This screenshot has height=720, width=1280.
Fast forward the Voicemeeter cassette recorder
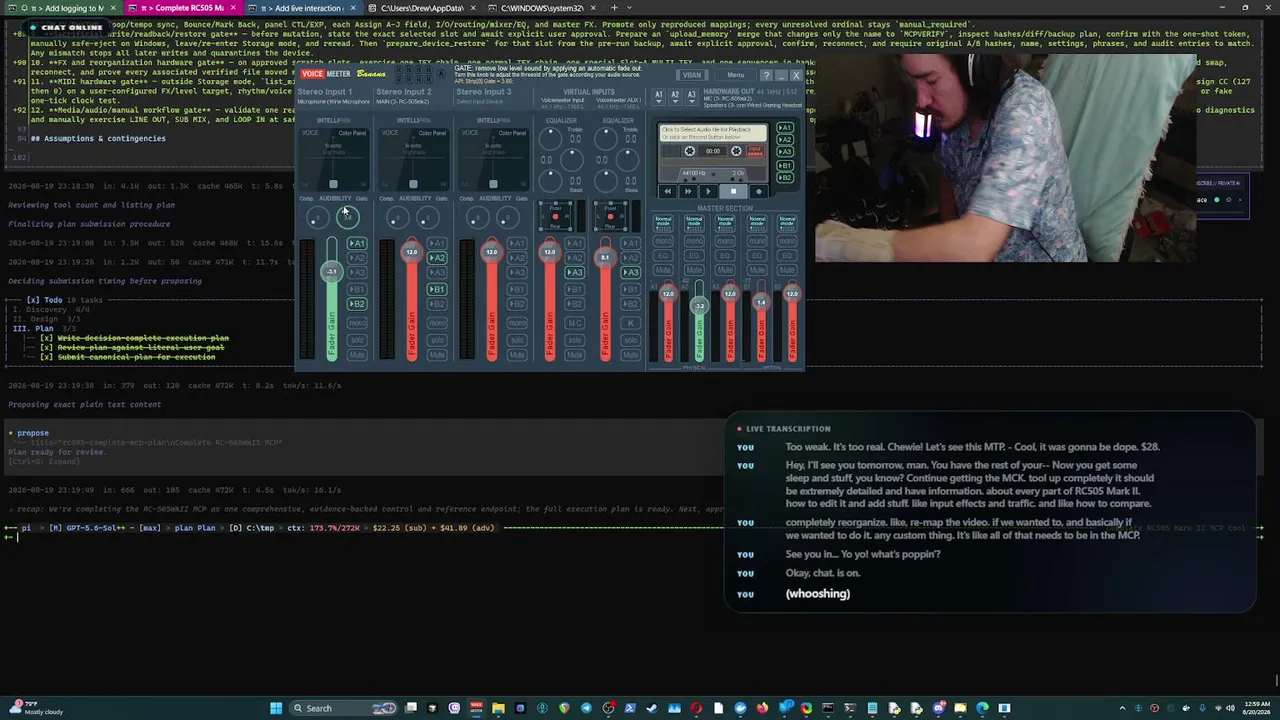pyautogui.click(x=688, y=191)
